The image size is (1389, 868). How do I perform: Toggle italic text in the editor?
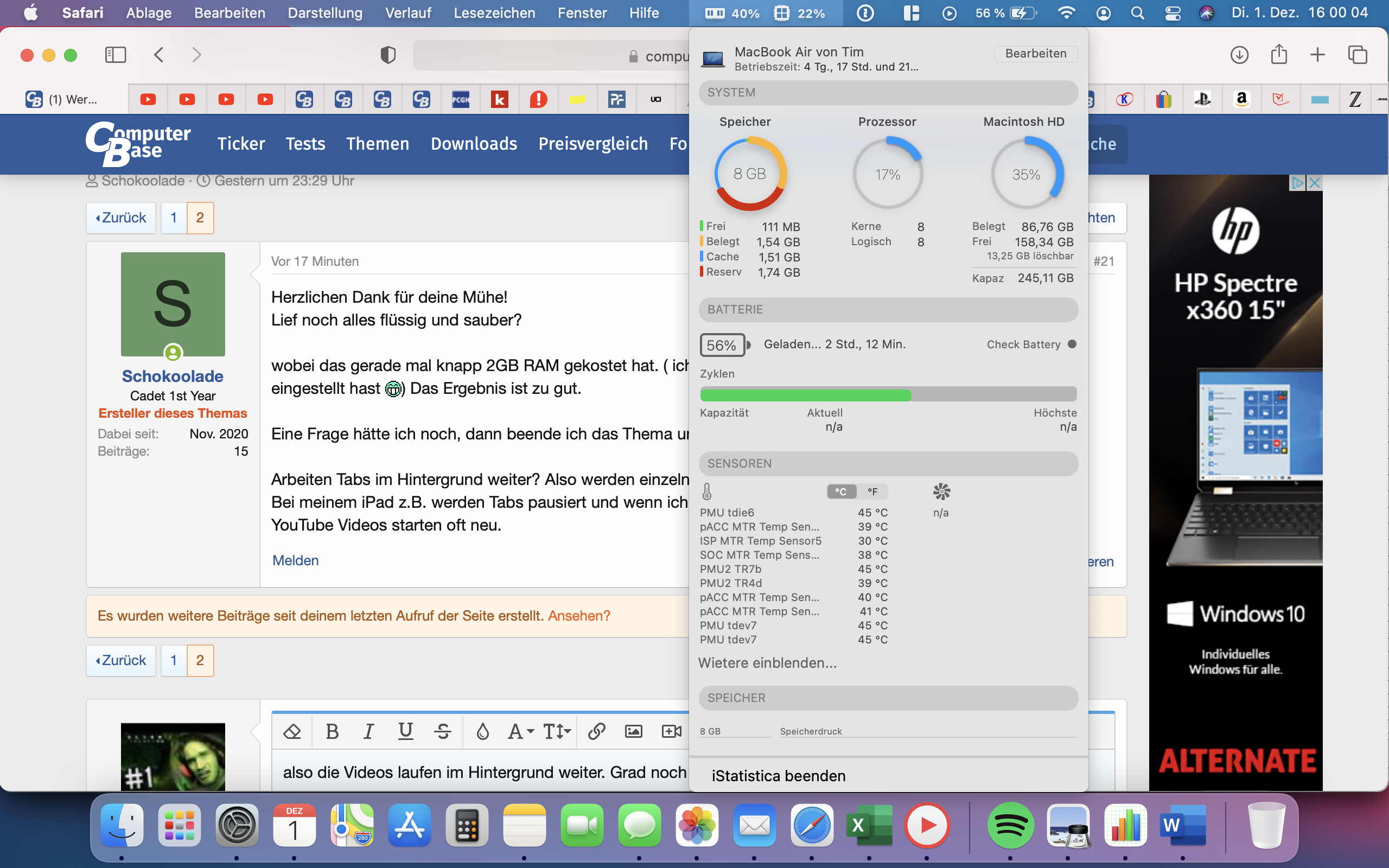(x=368, y=731)
